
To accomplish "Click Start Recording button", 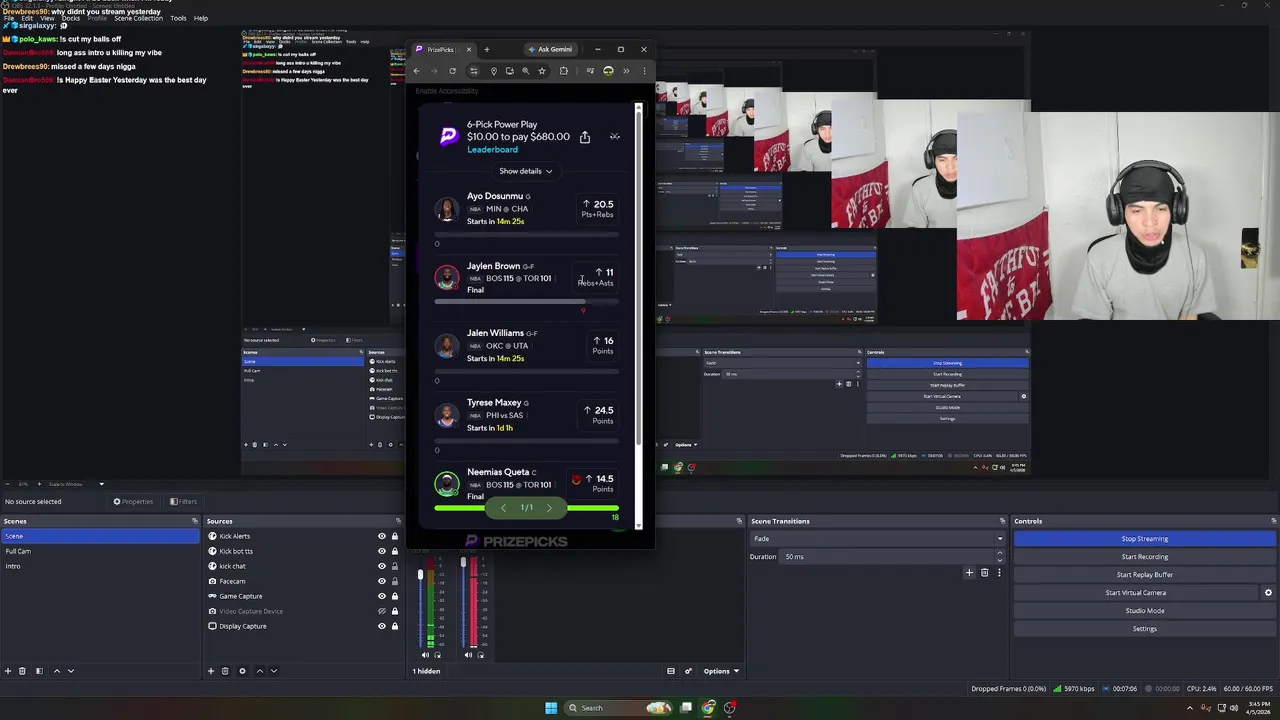I will point(1144,557).
